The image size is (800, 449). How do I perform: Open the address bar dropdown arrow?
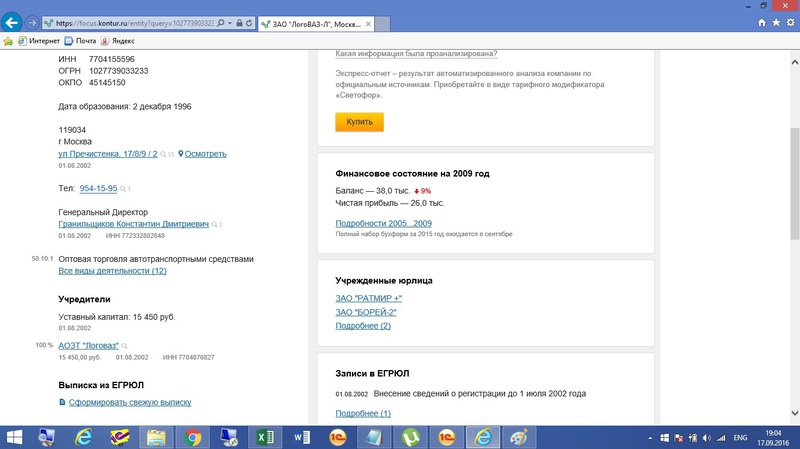point(230,23)
